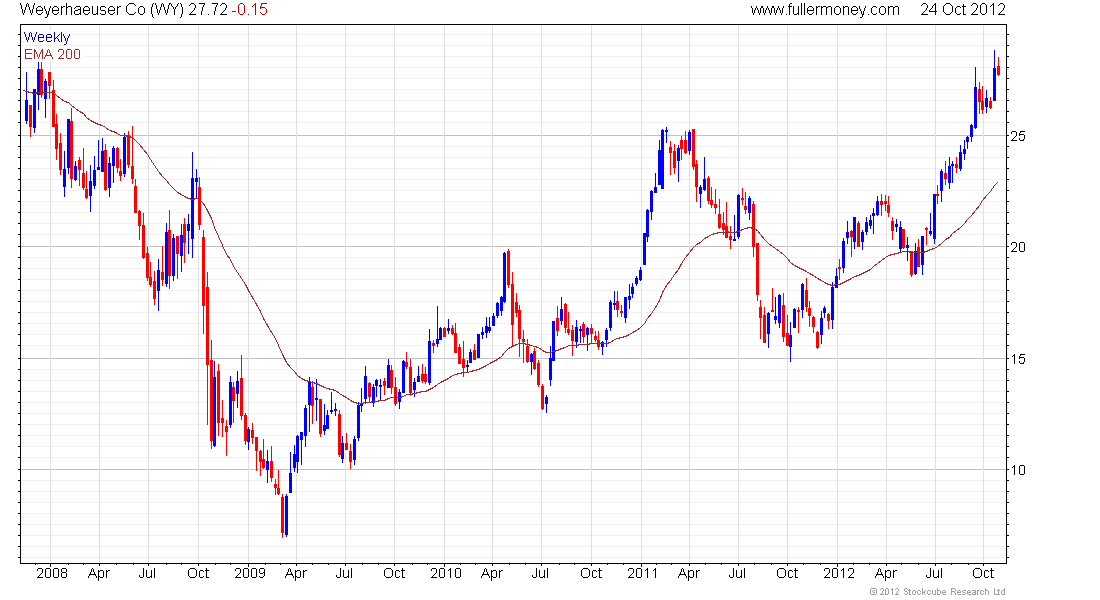This screenshot has width=1100, height=600.
Task: Click the date 24 Oct 2012
Action: (x=962, y=10)
